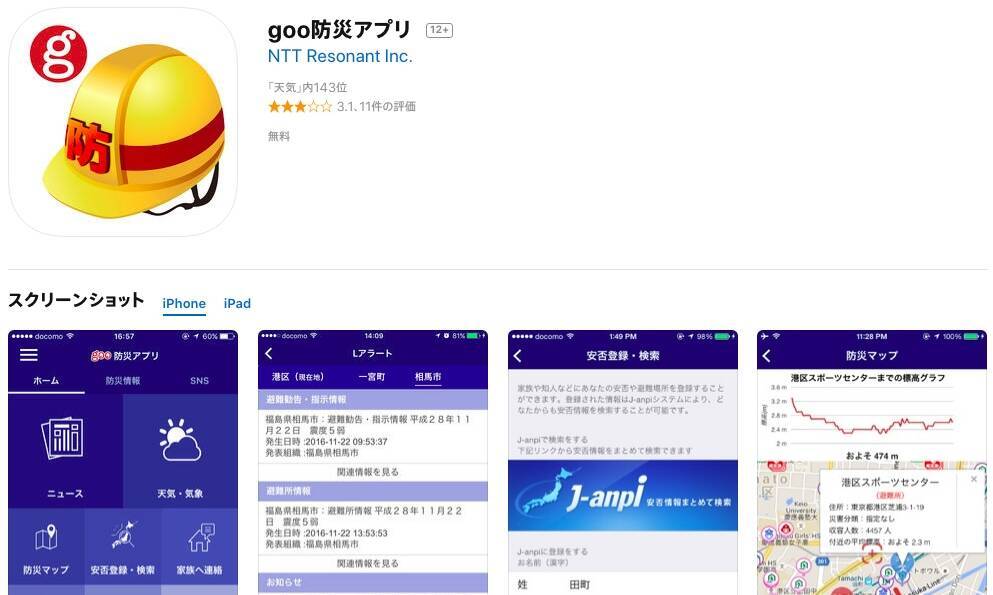Click the 港区スポーツセンターまでの標高グラフ title
The height and width of the screenshot is (595, 993).
pyautogui.click(x=868, y=378)
